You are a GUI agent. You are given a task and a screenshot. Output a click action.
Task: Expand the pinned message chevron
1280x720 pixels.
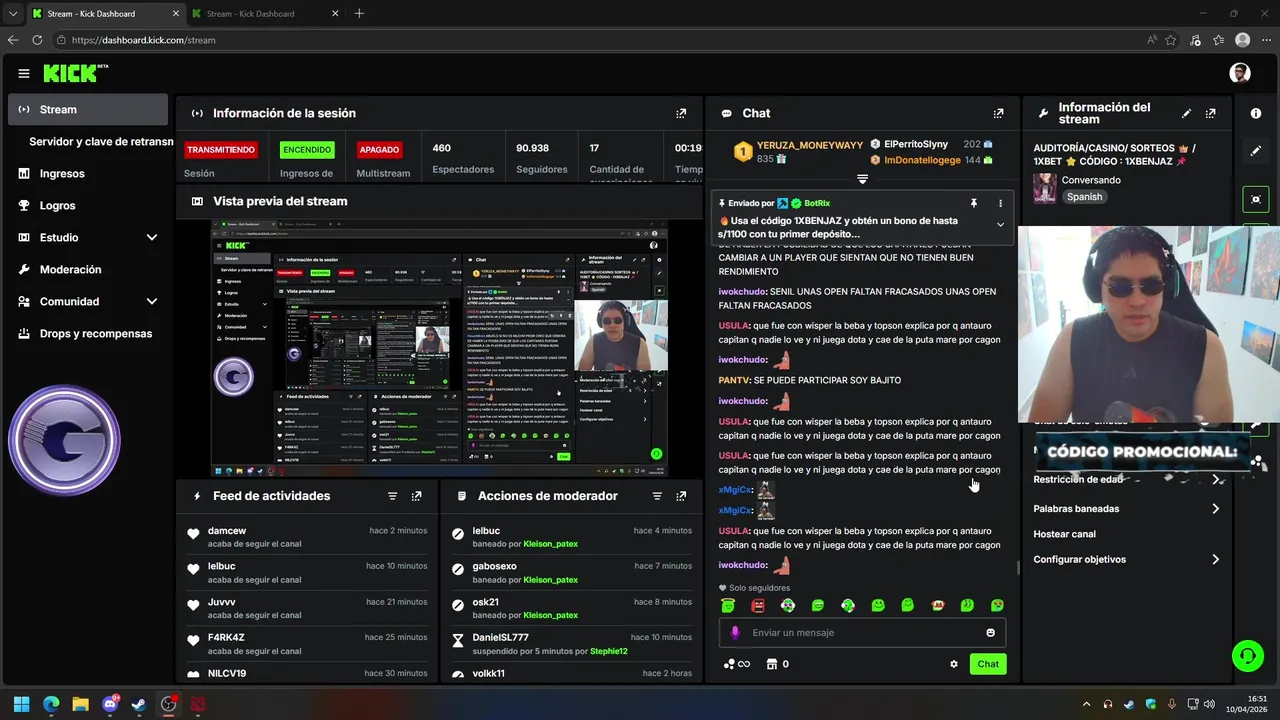coord(1000,225)
